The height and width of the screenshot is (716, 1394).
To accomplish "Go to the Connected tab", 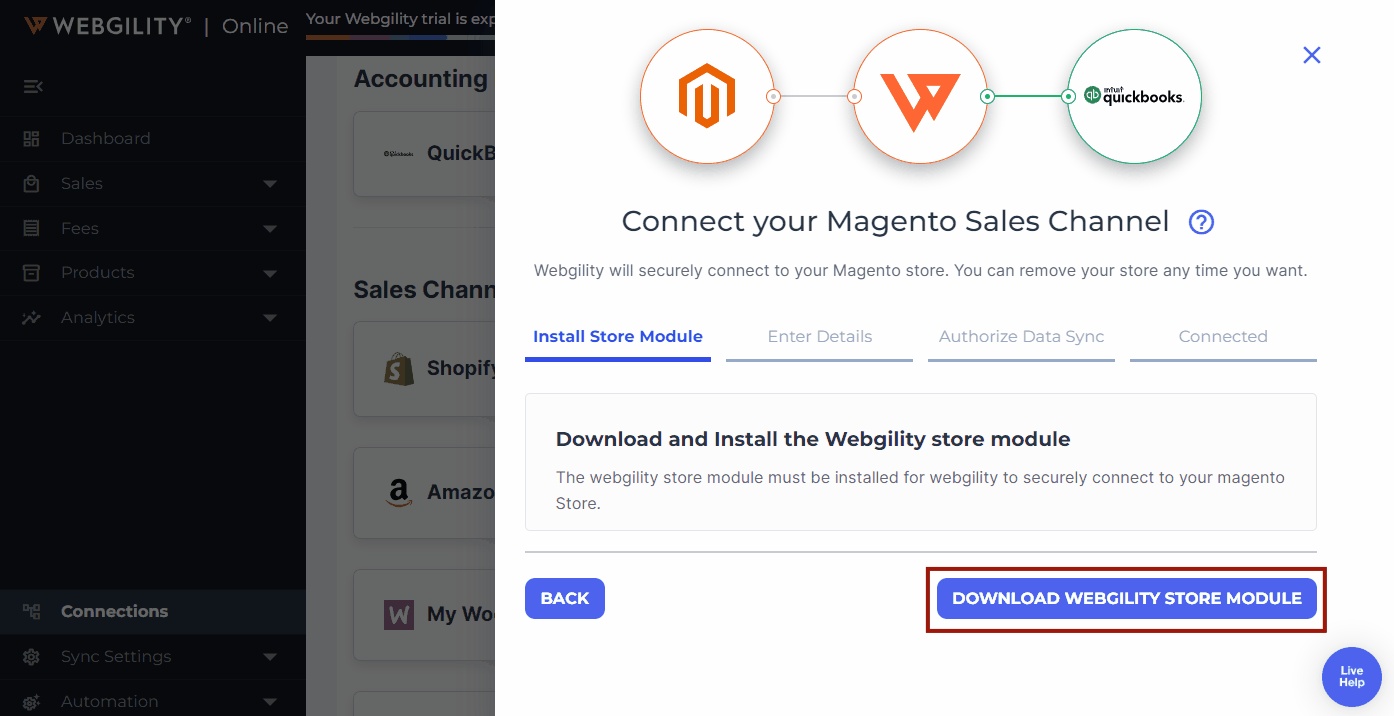I will coord(1222,337).
